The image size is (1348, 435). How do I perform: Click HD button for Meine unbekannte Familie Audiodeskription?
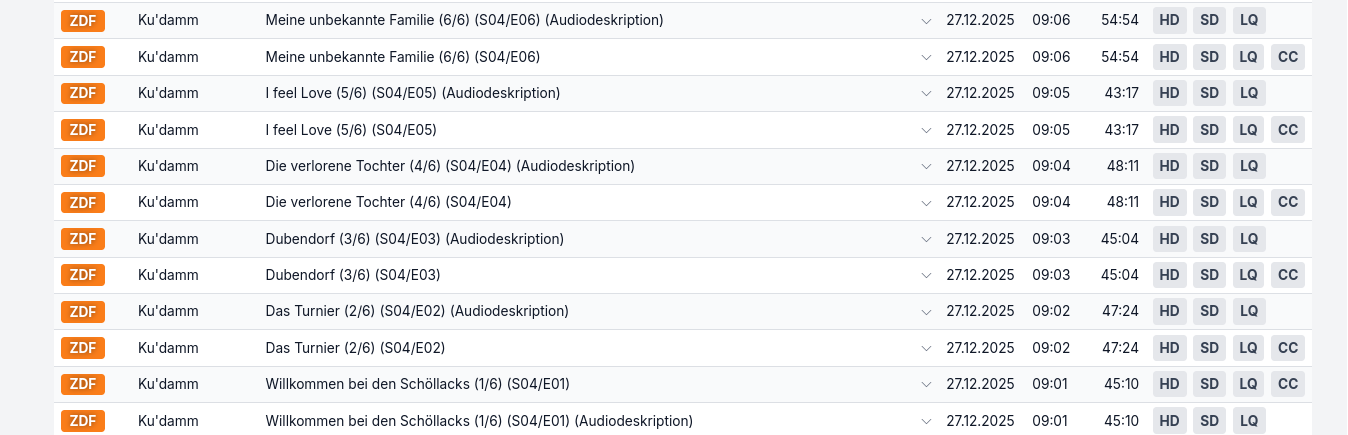1169,21
